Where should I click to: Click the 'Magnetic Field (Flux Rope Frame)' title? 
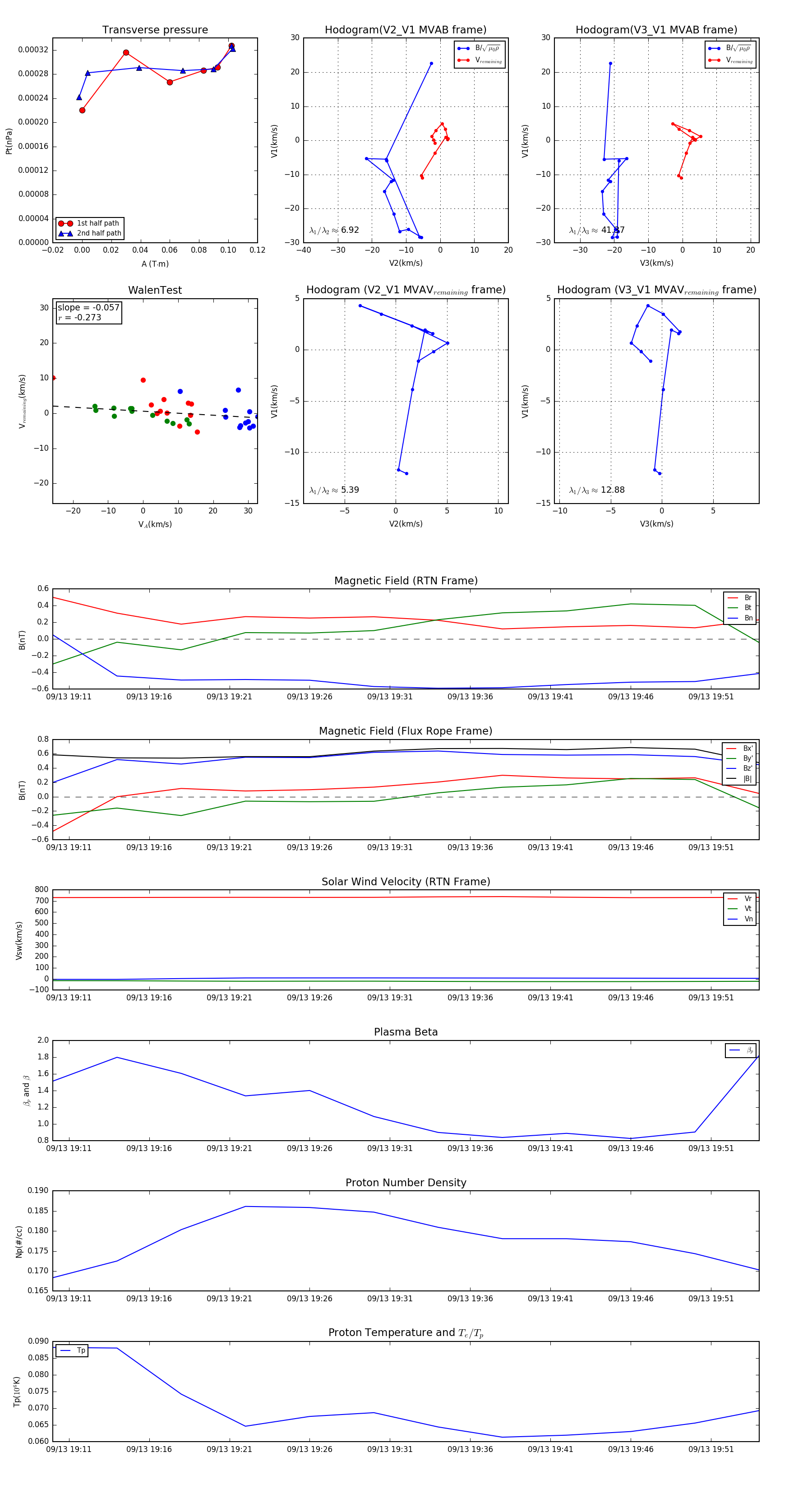[406, 731]
